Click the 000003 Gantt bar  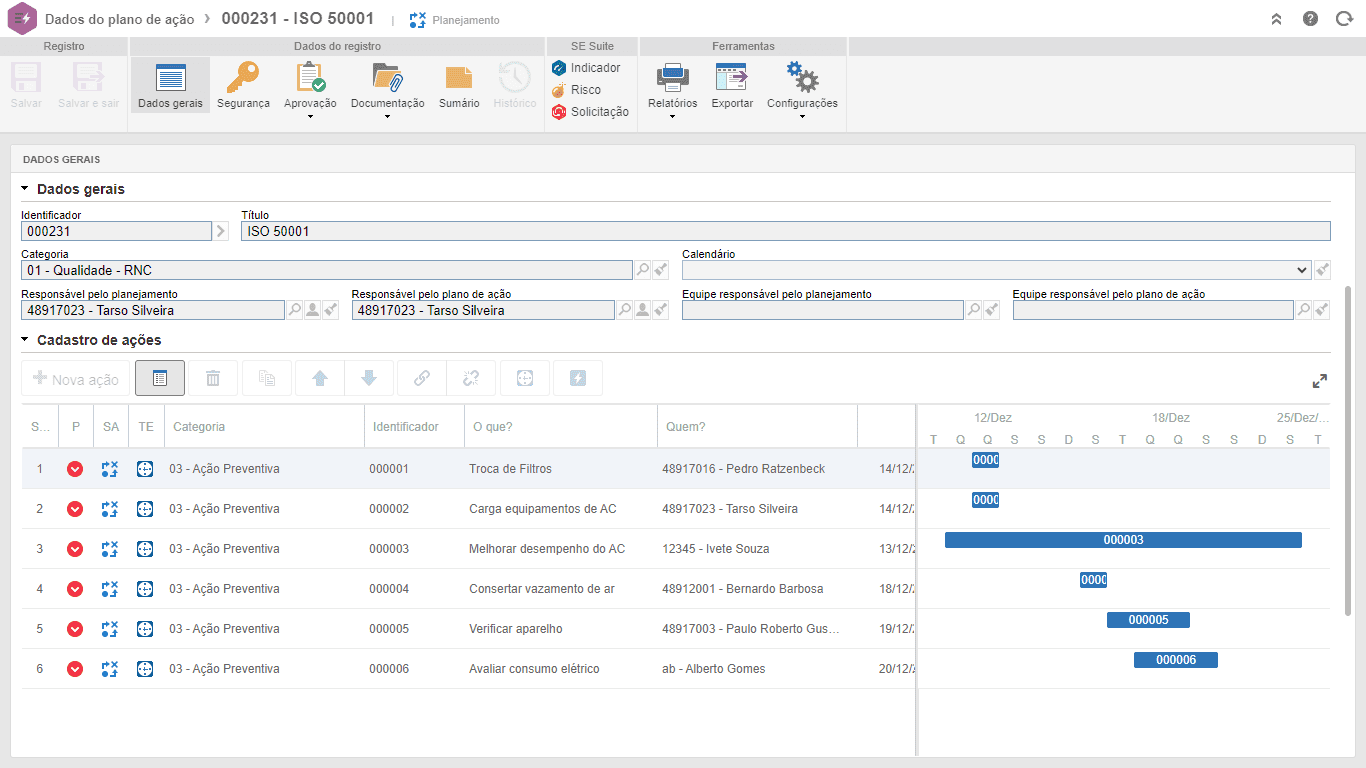(x=1123, y=540)
